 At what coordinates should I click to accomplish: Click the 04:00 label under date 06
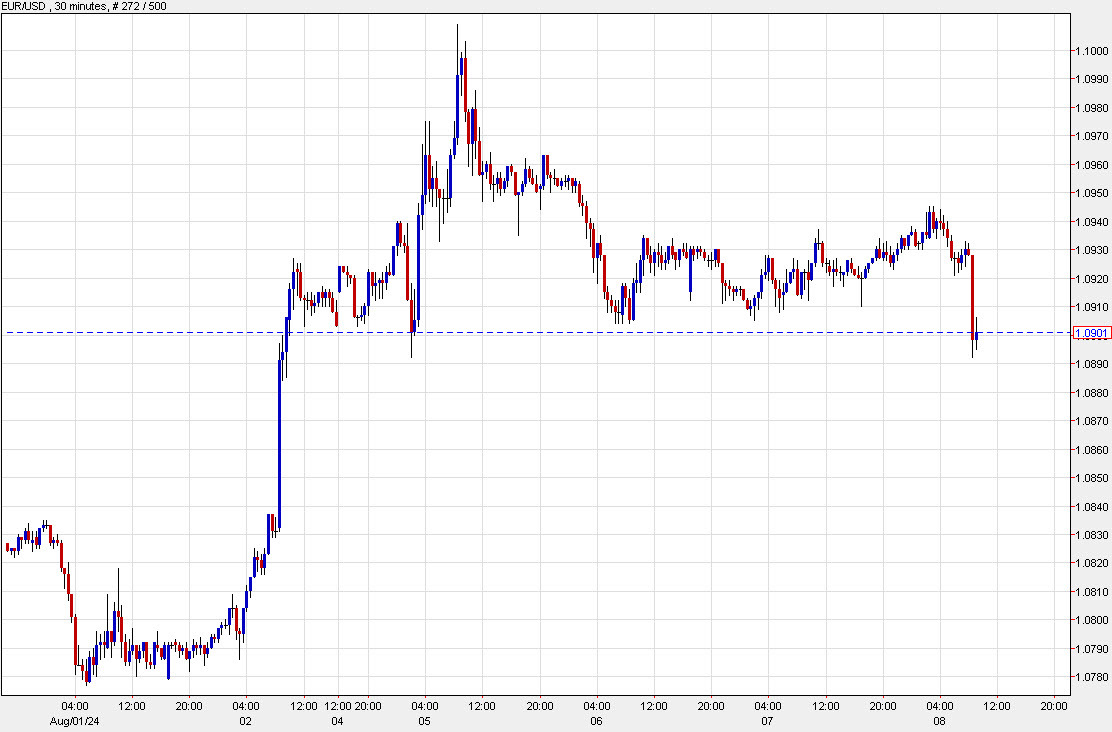click(598, 705)
